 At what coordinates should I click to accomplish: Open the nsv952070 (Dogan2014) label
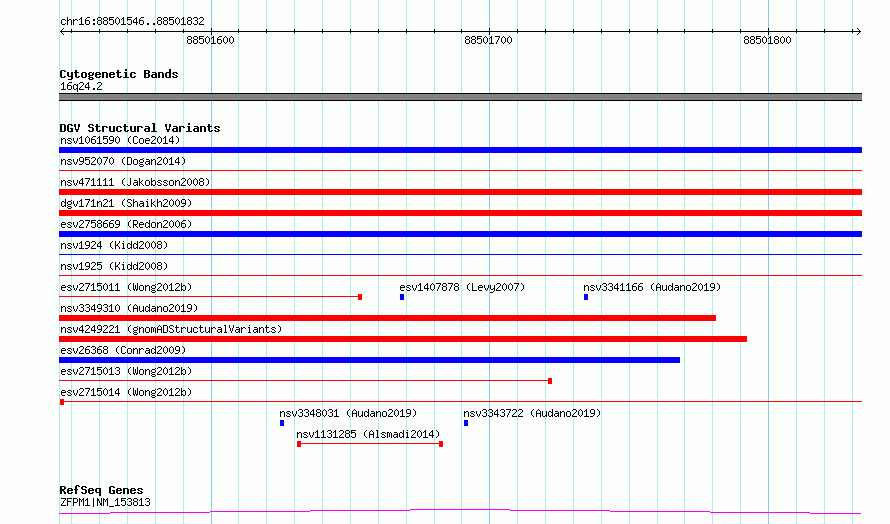123,161
